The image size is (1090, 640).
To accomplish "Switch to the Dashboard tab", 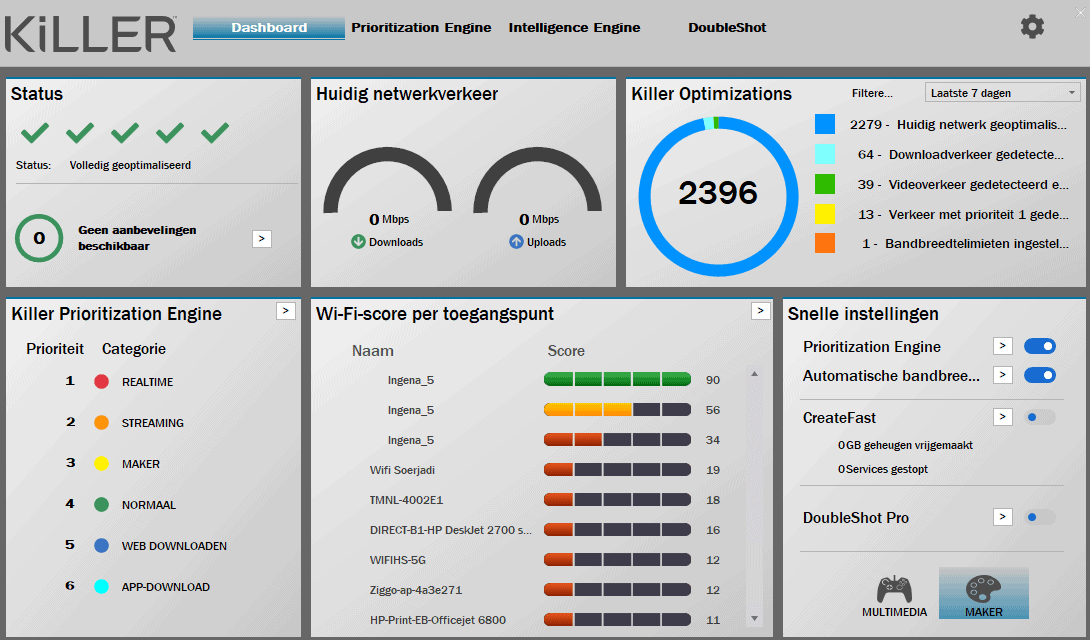I will tap(269, 28).
